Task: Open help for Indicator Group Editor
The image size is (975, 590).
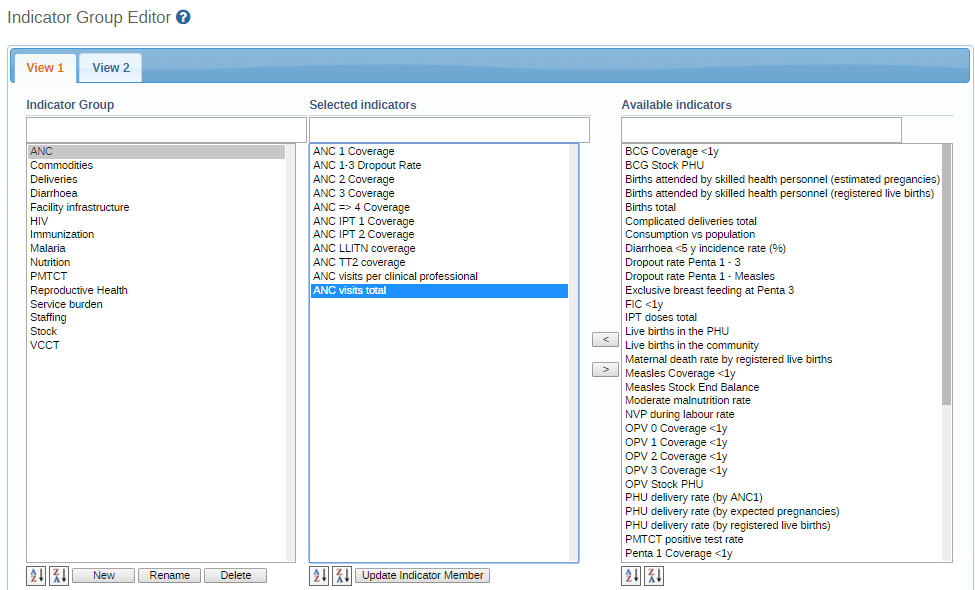Action: click(x=183, y=17)
